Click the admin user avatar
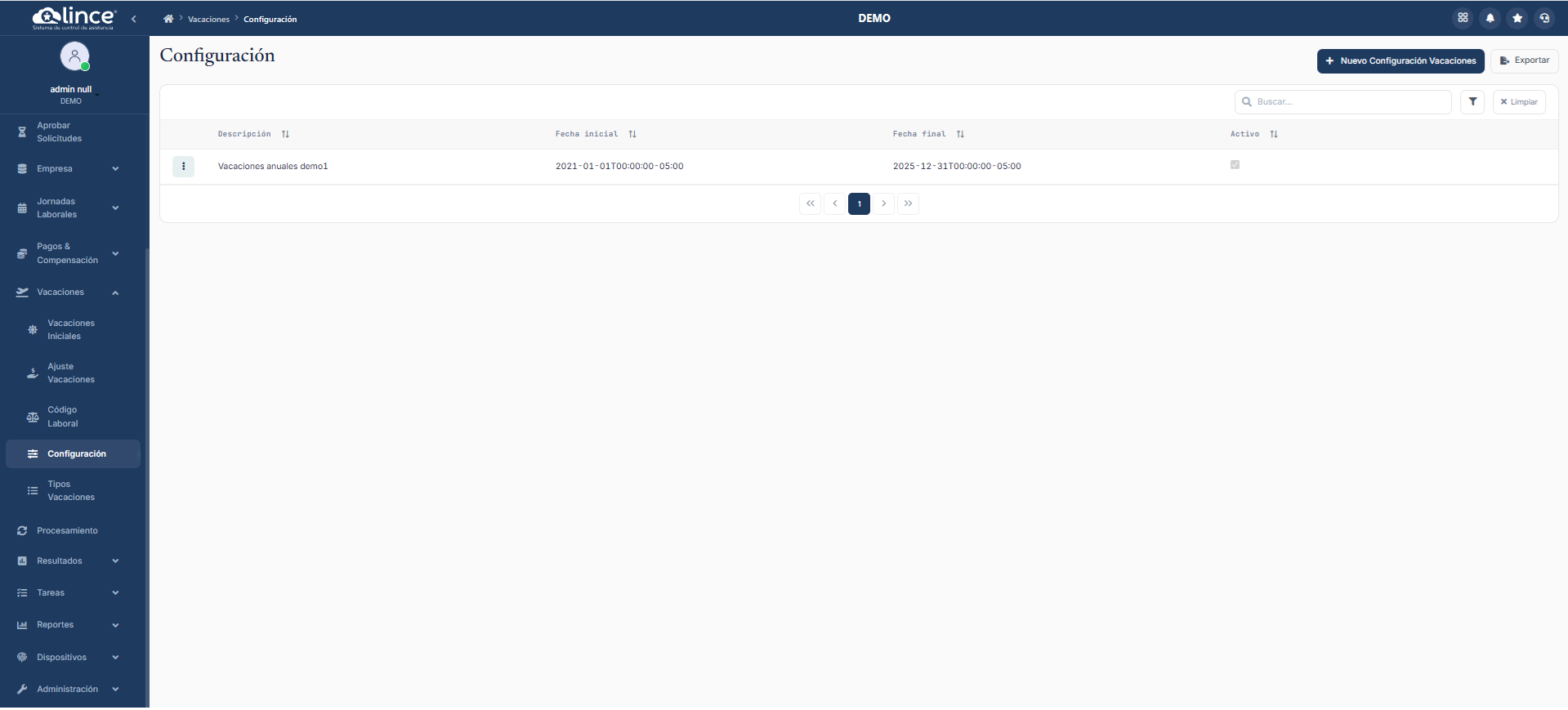Viewport: 1568px width, 710px height. 74,56
